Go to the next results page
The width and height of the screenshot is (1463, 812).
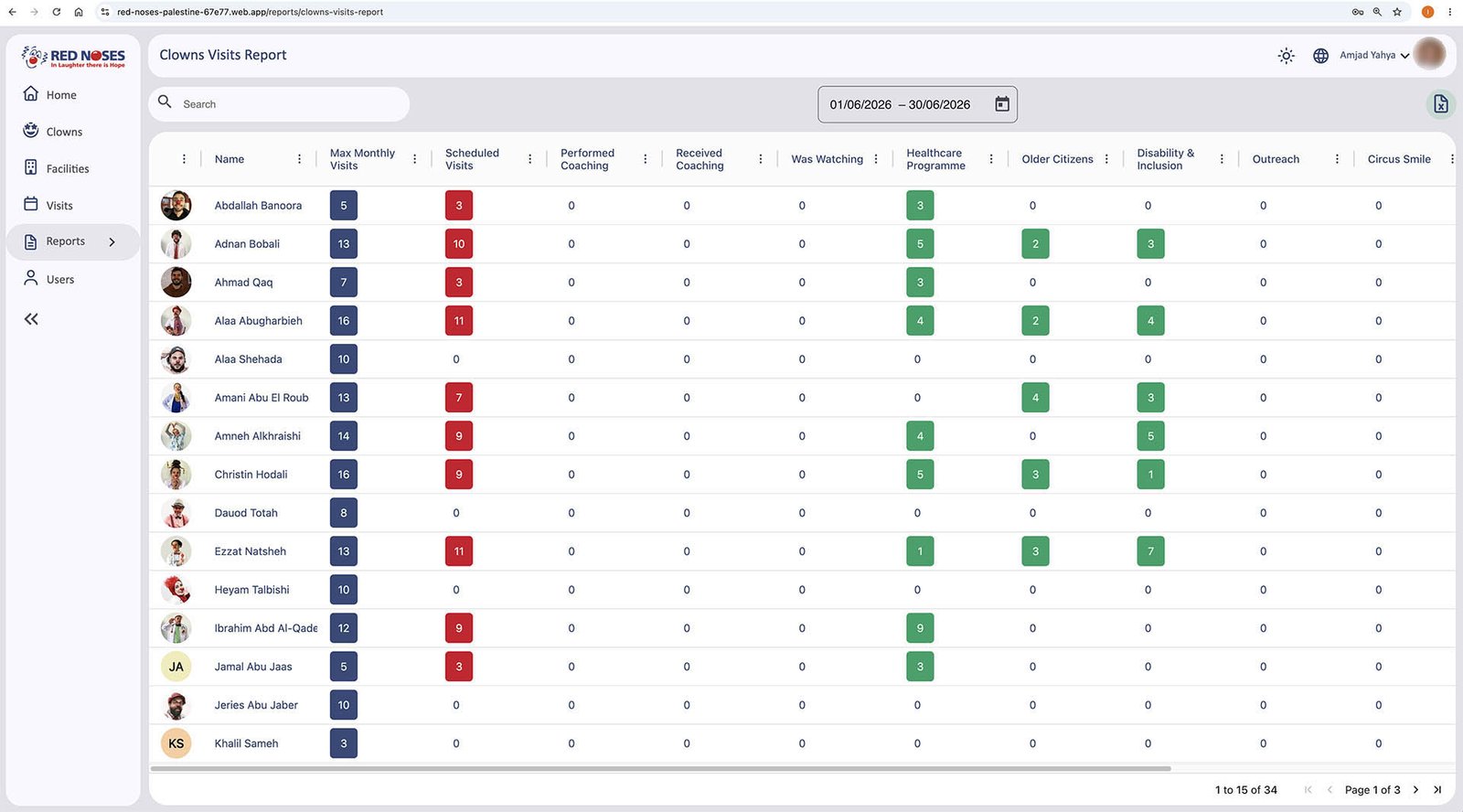pyautogui.click(x=1415, y=790)
